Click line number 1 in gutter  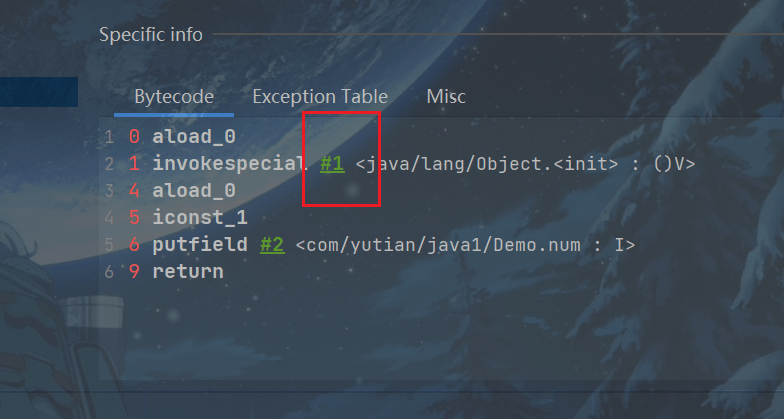coord(108,136)
